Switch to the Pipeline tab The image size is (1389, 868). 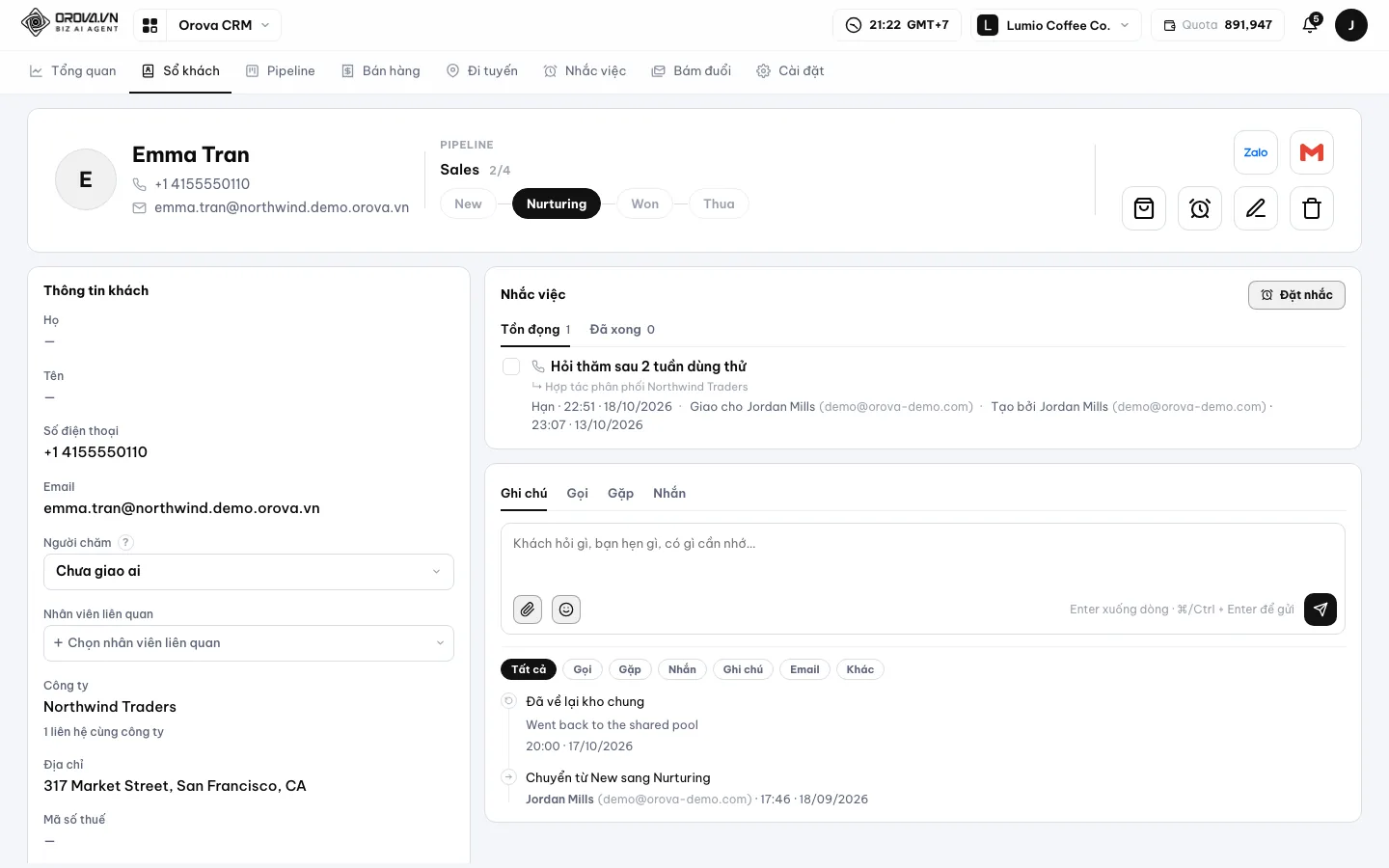(x=281, y=71)
